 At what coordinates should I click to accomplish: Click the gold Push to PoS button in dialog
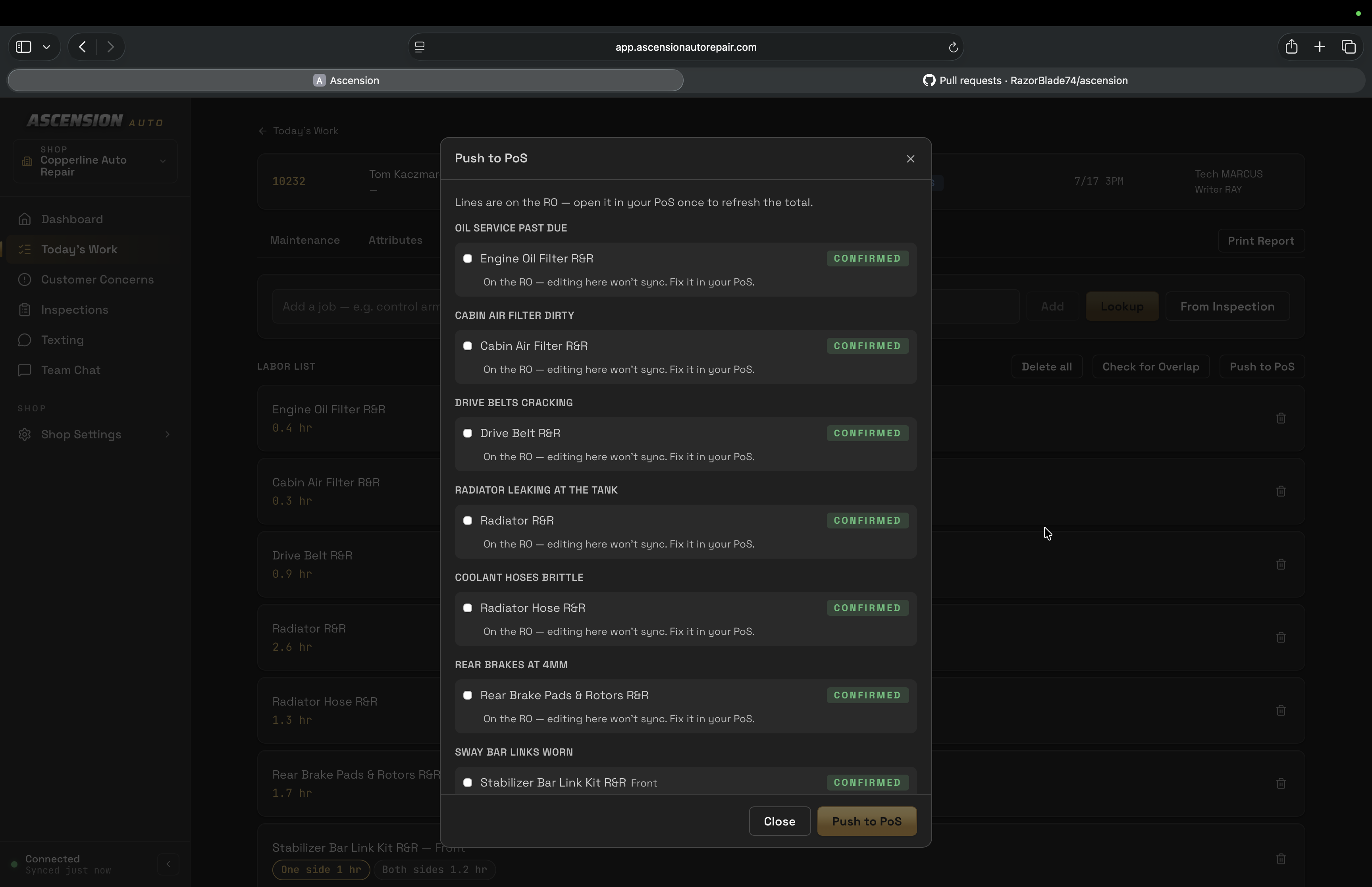point(867,821)
